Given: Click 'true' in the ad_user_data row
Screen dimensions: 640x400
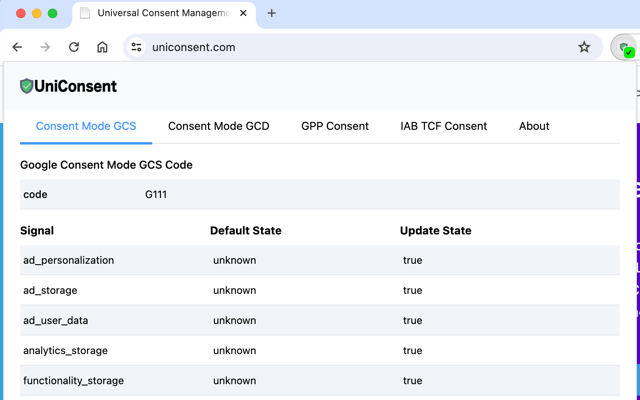Looking at the screenshot, I should point(413,320).
